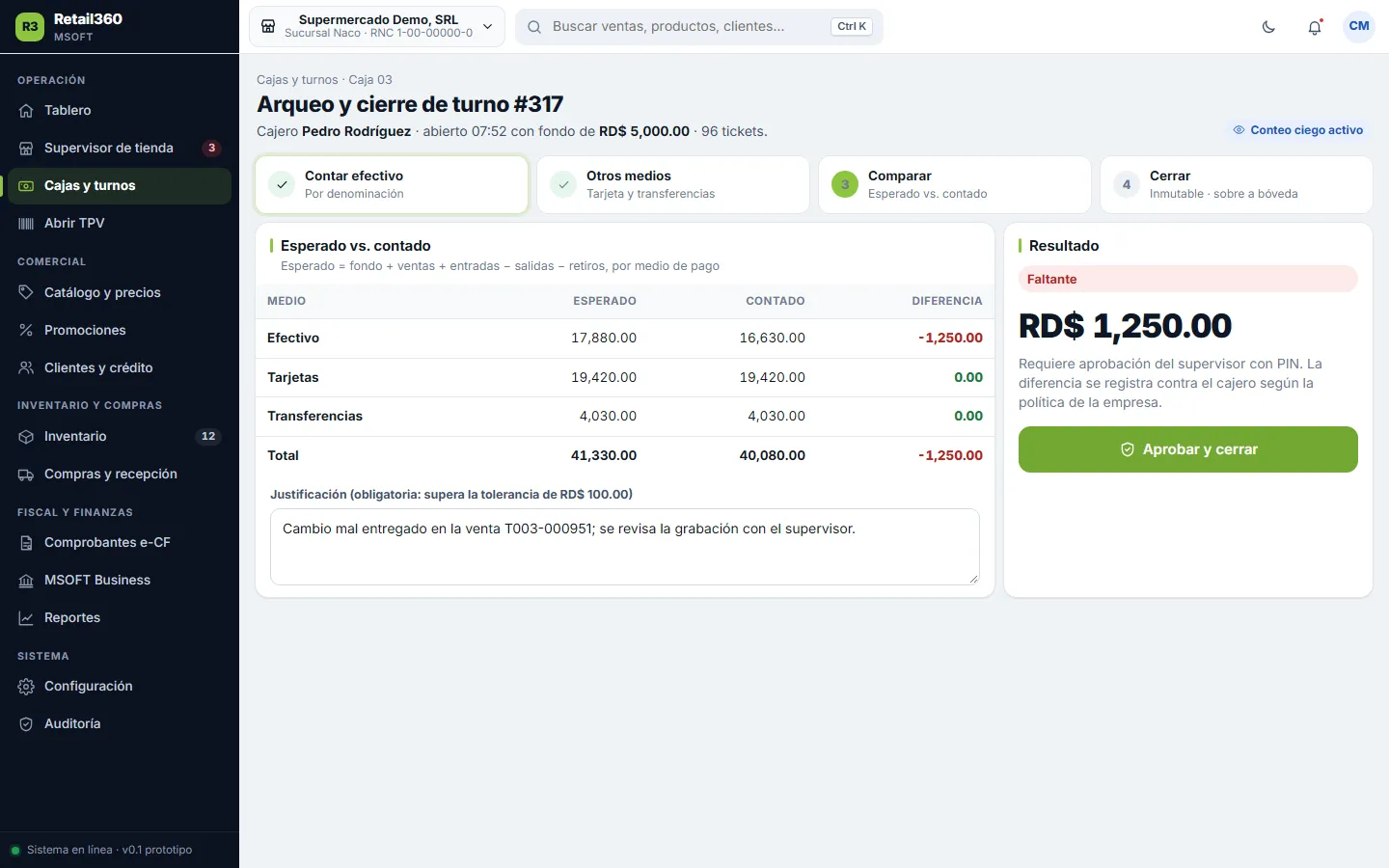Image resolution: width=1389 pixels, height=868 pixels.
Task: Click the search magnifier icon
Action: click(534, 27)
